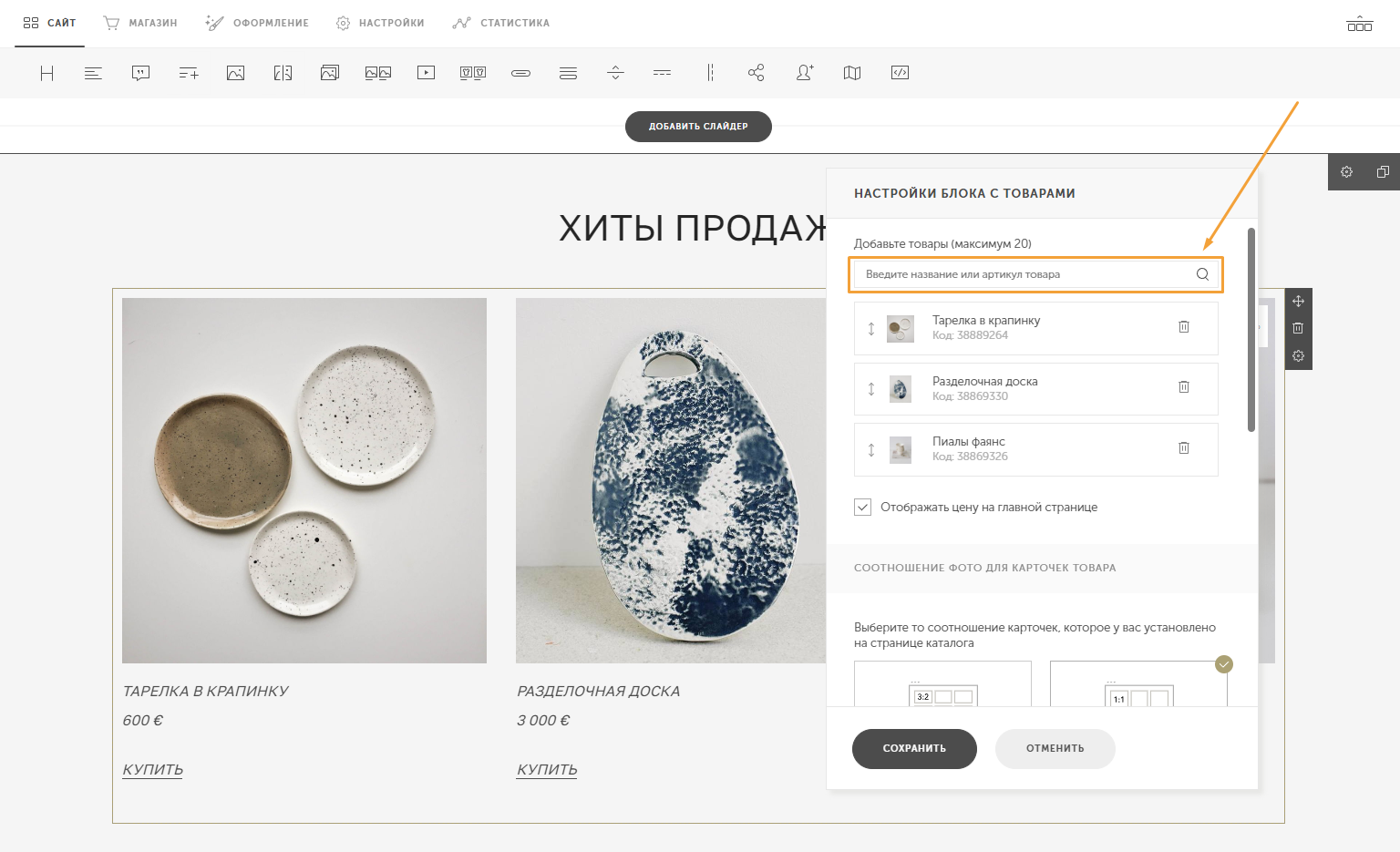Click search magnifier in product field
The image size is (1400, 852).
pos(1202,274)
